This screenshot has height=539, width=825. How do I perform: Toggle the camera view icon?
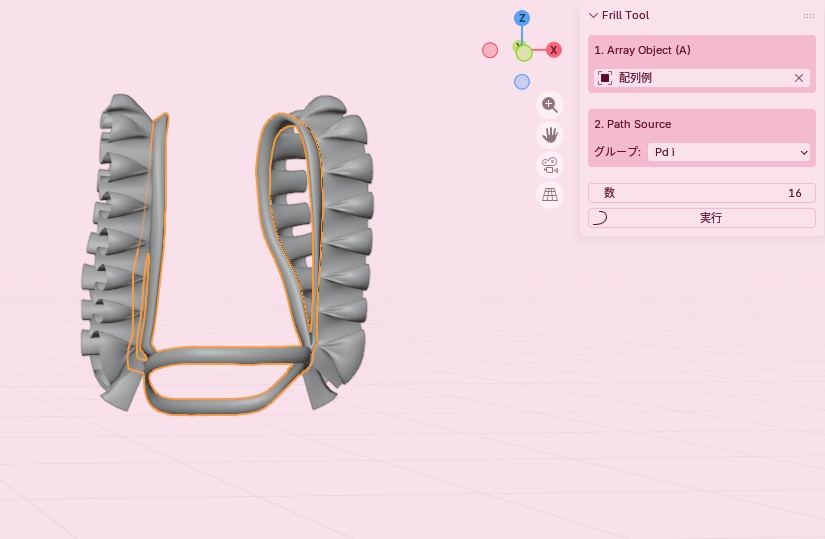point(550,165)
